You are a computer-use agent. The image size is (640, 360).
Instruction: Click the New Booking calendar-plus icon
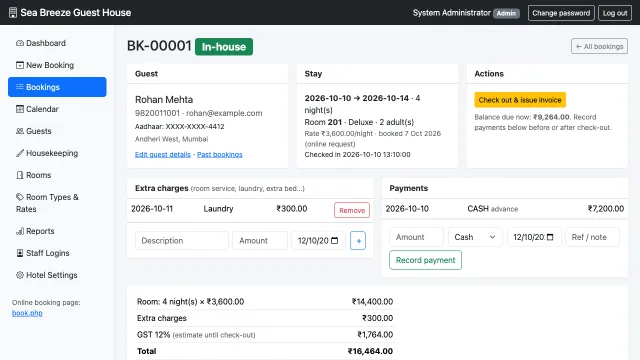pos(20,65)
